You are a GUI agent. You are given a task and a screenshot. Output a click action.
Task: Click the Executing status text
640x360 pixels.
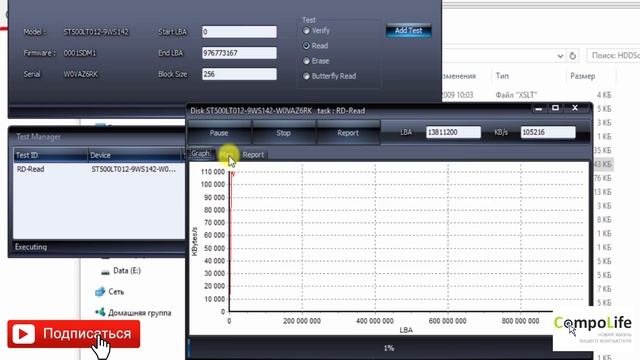pos(31,247)
